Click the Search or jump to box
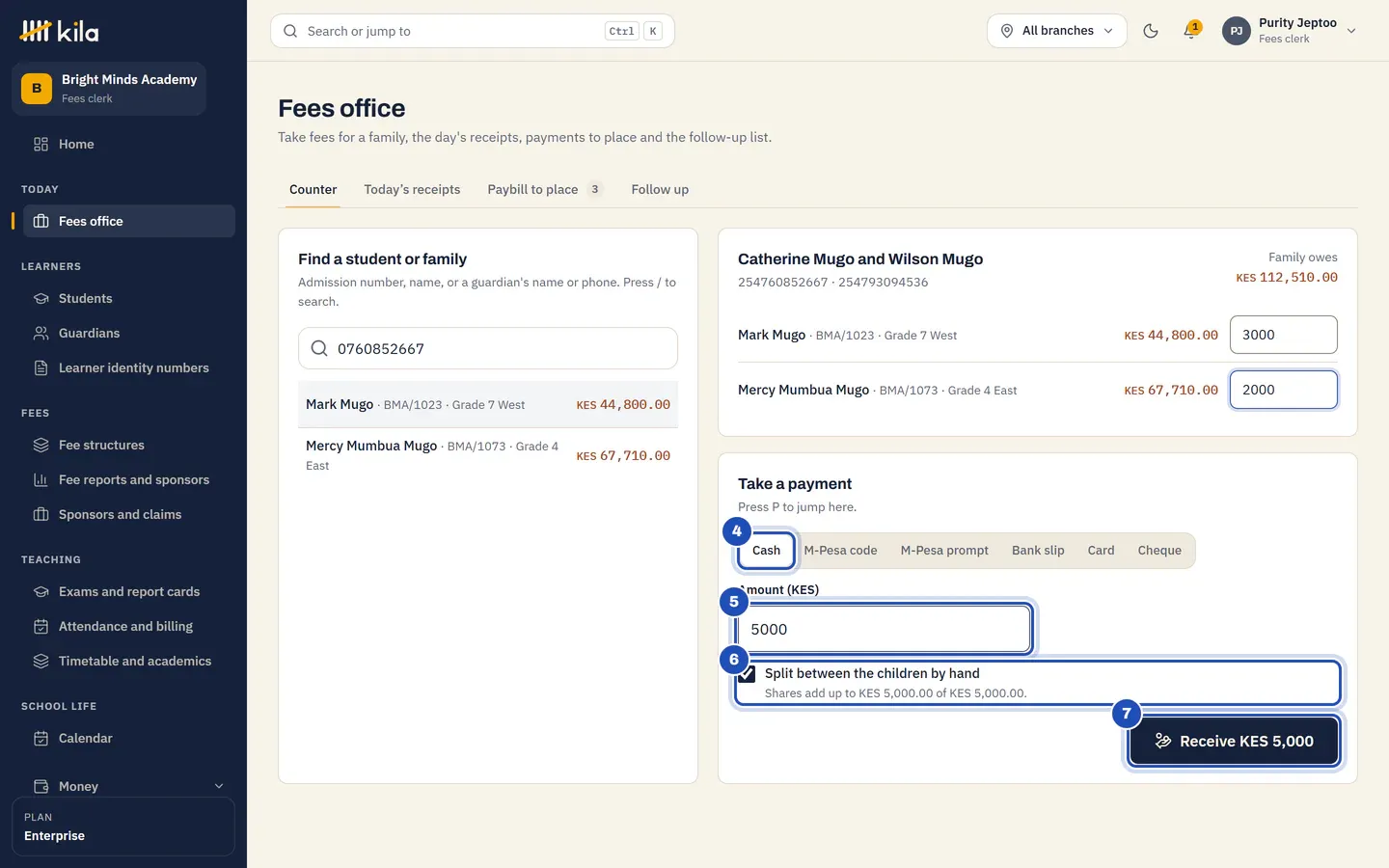 (x=473, y=31)
